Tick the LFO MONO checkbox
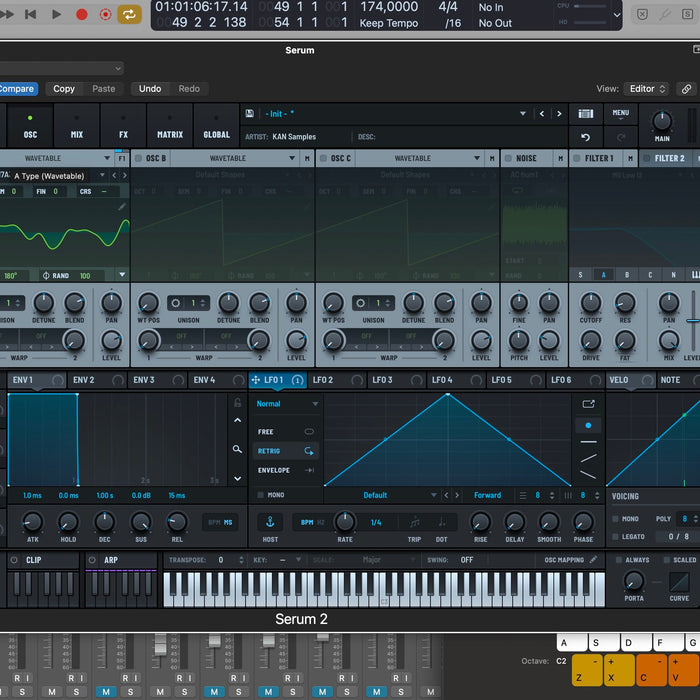 (x=261, y=495)
